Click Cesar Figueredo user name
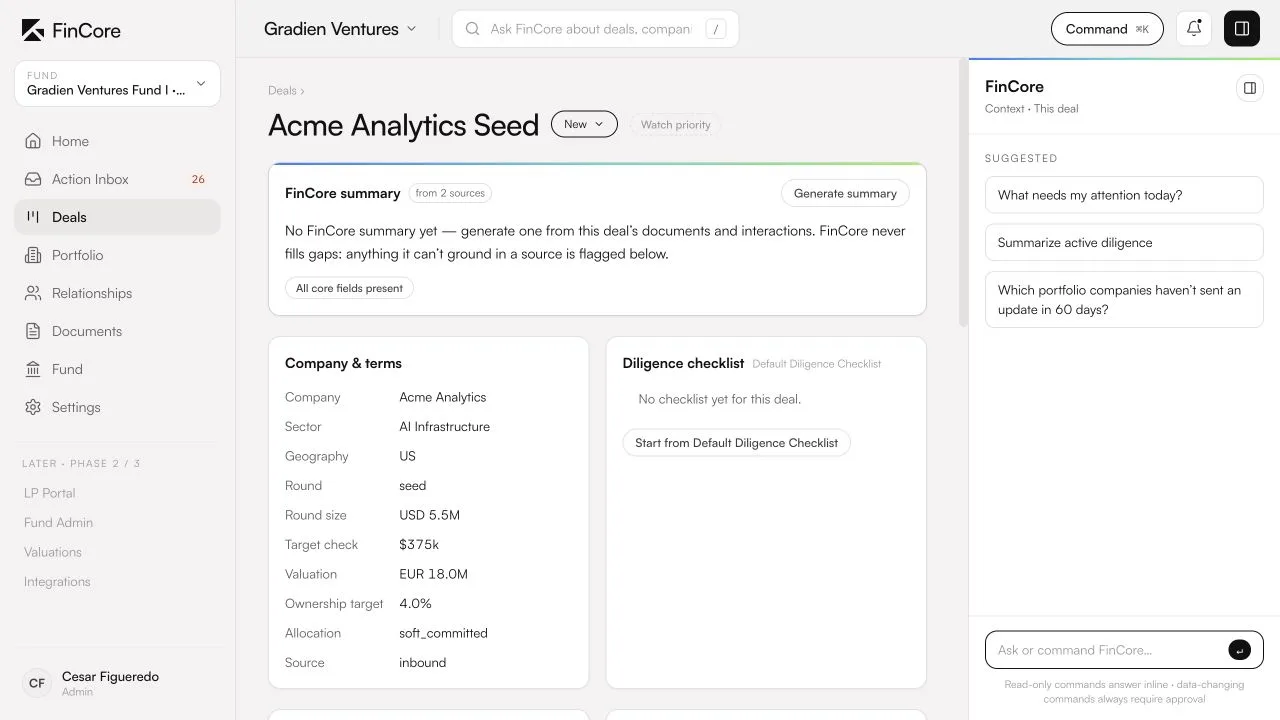 pyautogui.click(x=110, y=676)
